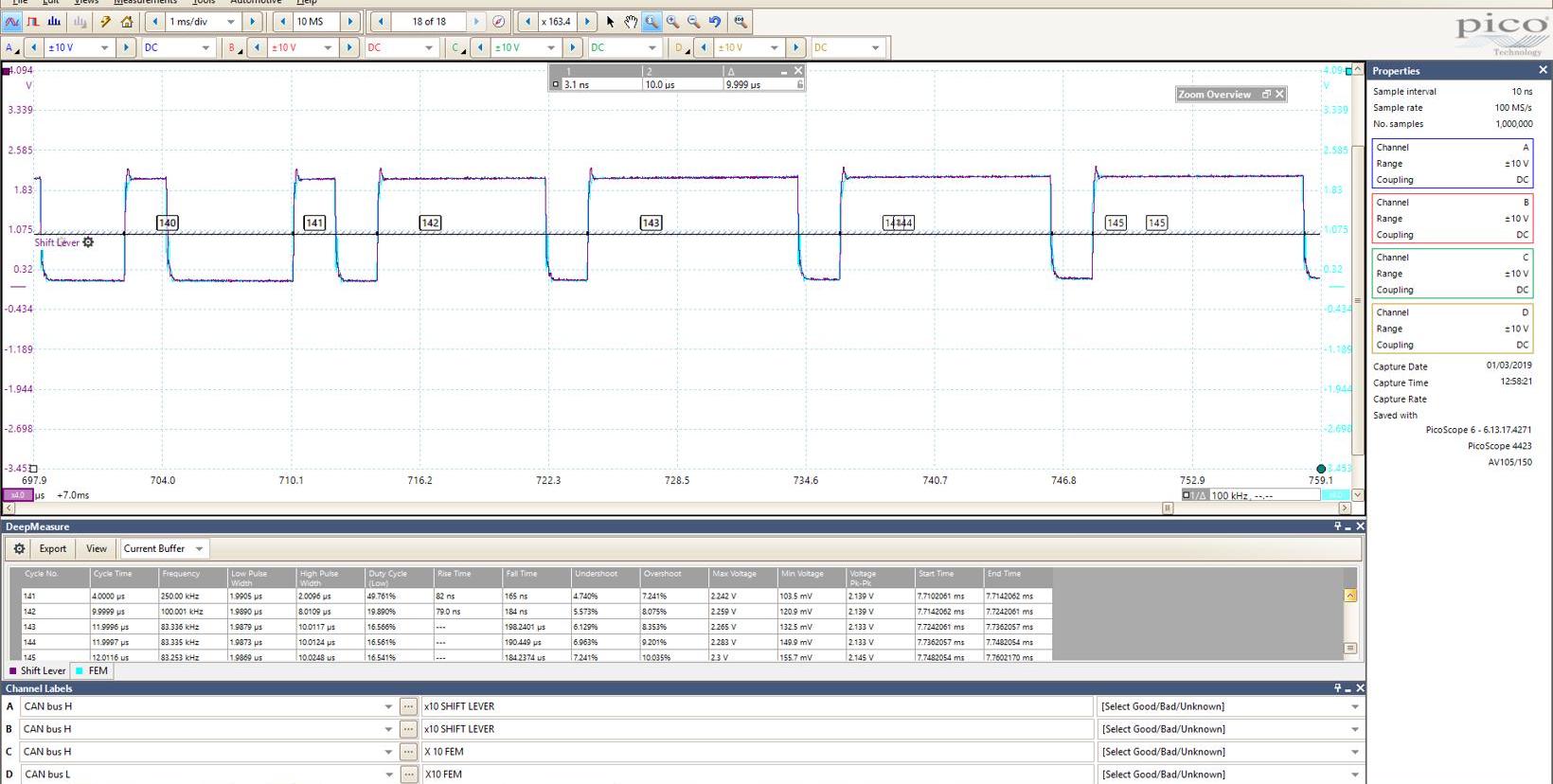This screenshot has width=1553, height=784.
Task: Pin the Channel Labels panel
Action: point(1338,688)
